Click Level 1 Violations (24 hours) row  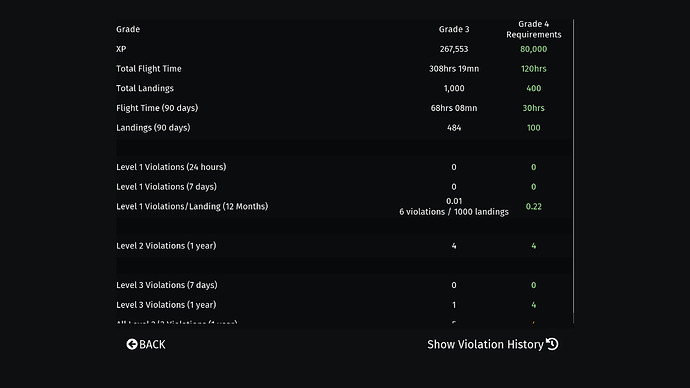tap(344, 167)
